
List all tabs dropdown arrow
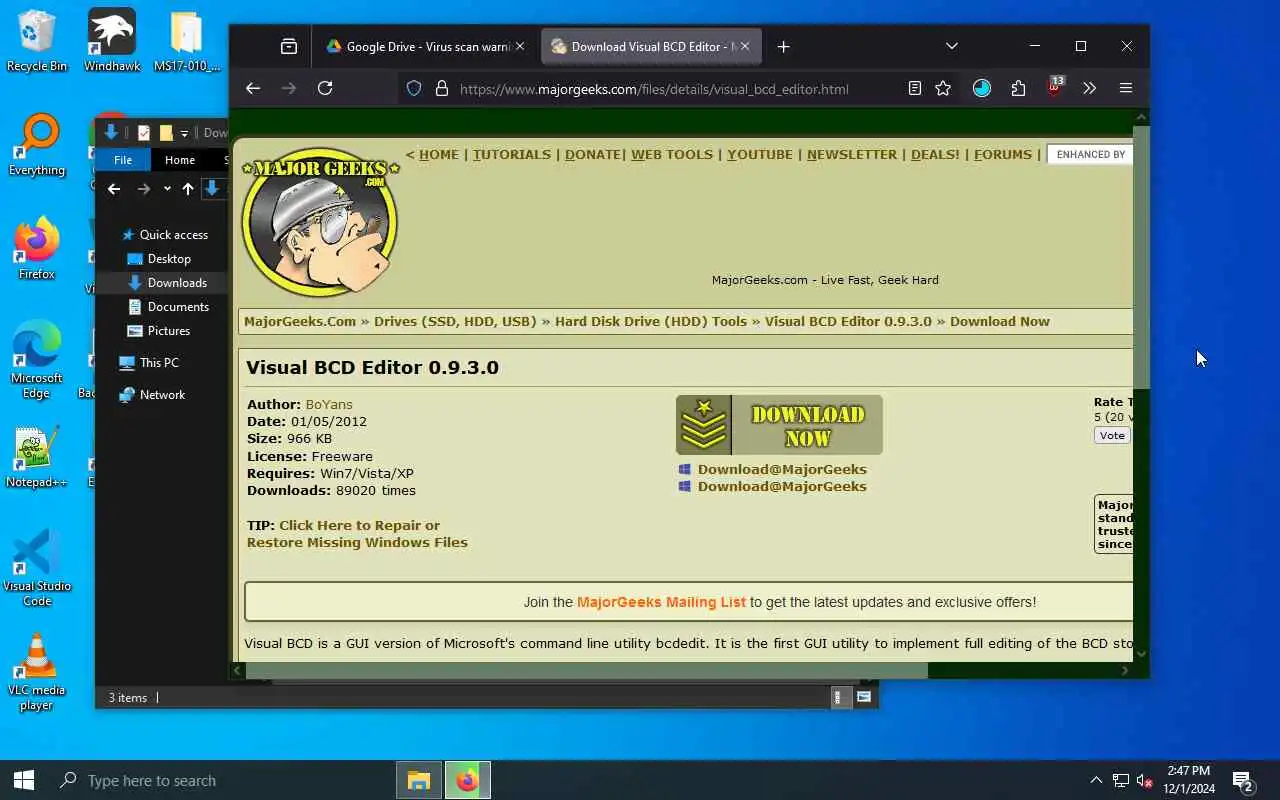pyautogui.click(x=952, y=46)
